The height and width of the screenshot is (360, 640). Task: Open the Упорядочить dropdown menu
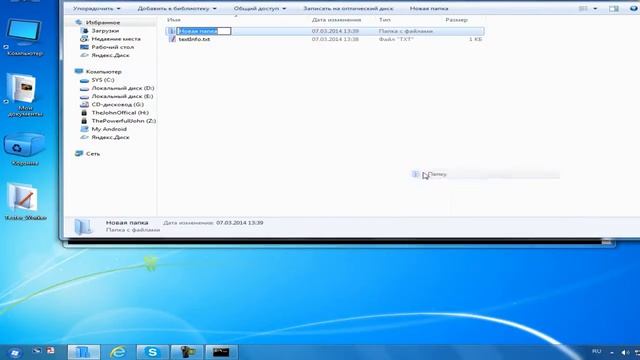[96, 9]
